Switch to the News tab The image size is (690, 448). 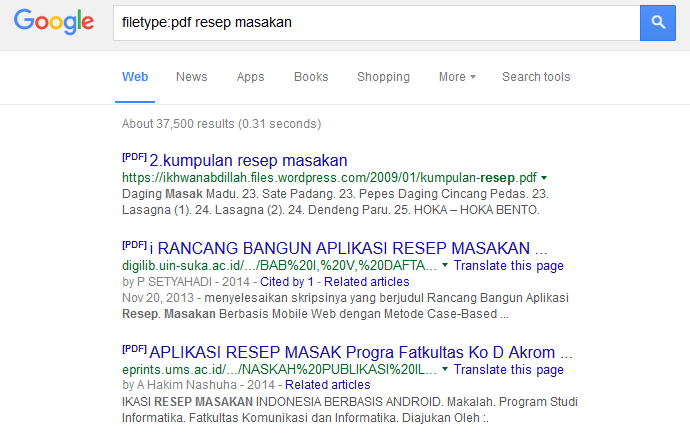tap(191, 77)
